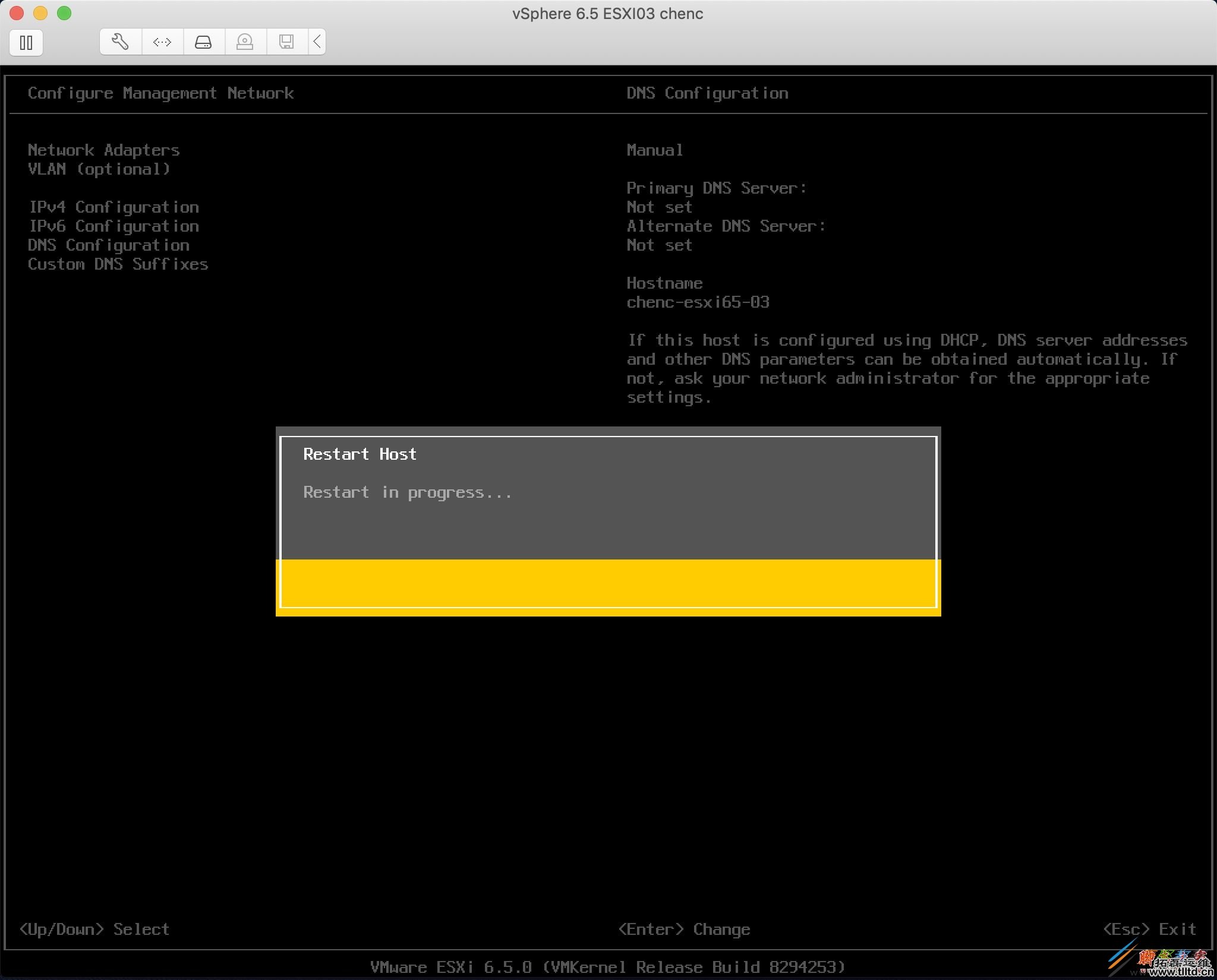Click the floppy disk toolbar icon

point(286,42)
